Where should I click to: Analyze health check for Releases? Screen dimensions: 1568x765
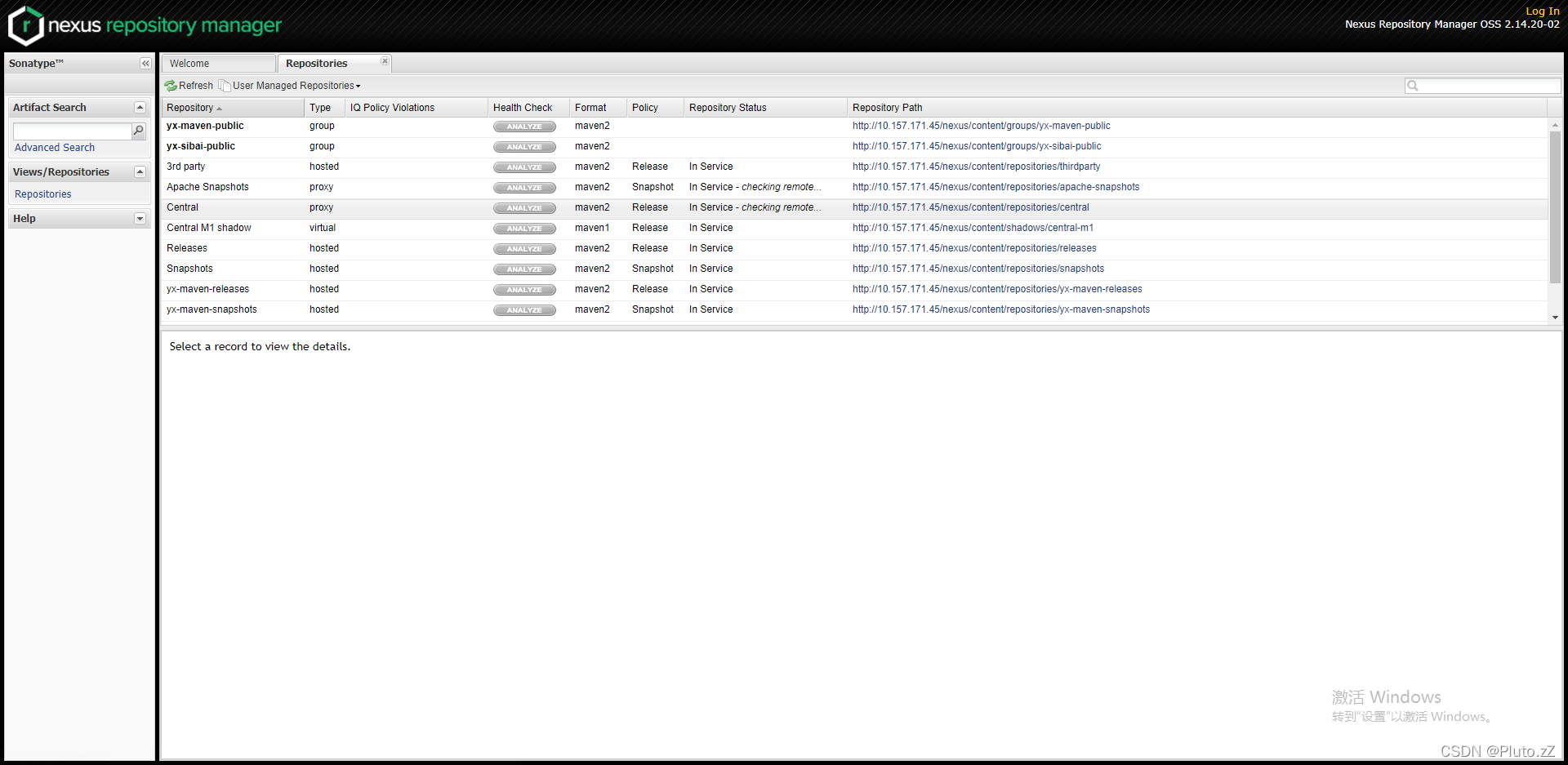point(524,249)
